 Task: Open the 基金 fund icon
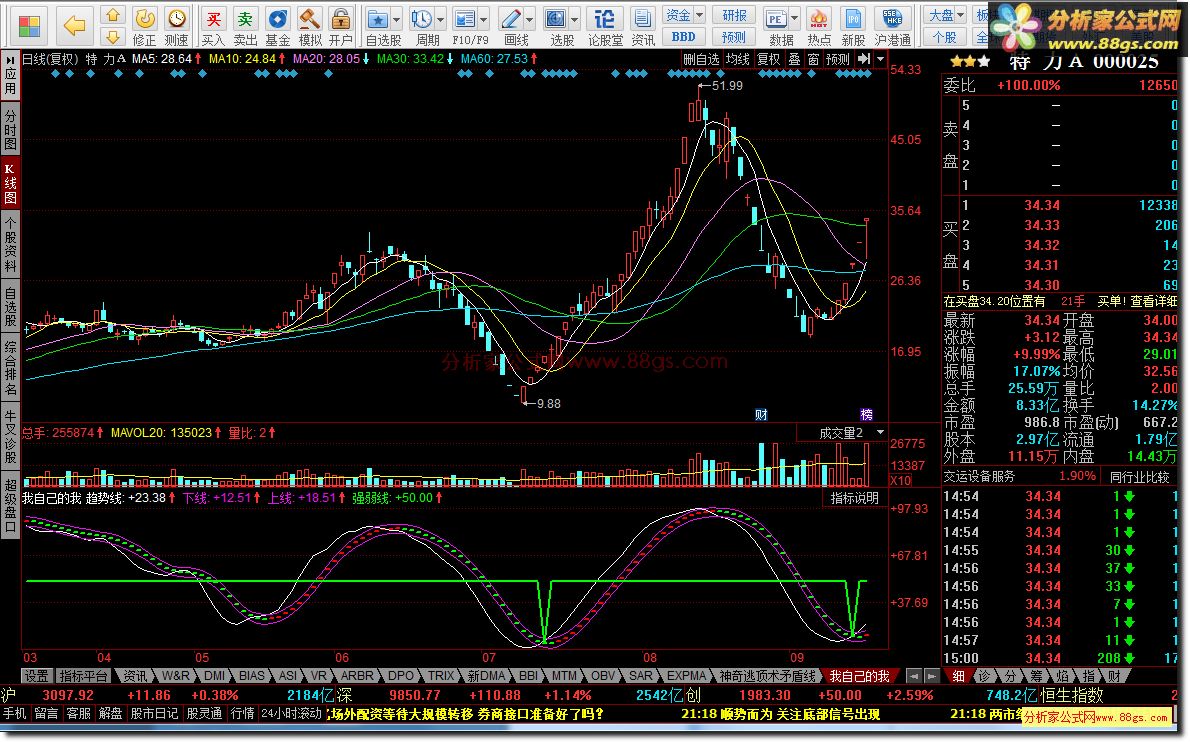coord(277,25)
